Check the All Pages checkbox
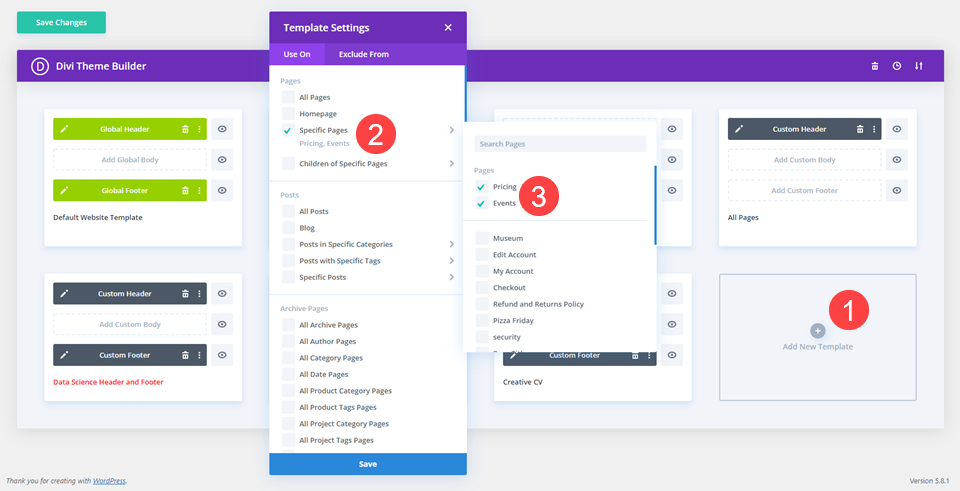This screenshot has width=960, height=491. (288, 97)
